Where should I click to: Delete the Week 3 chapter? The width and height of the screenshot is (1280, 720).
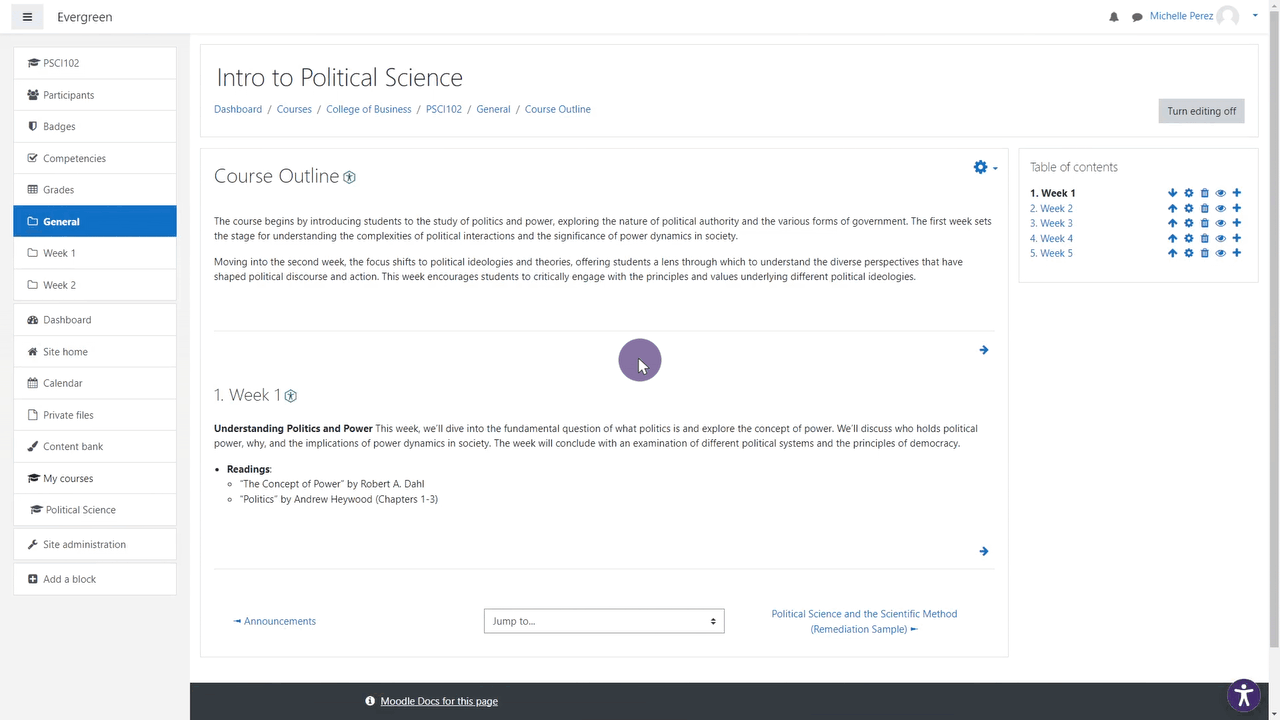[1204, 224]
